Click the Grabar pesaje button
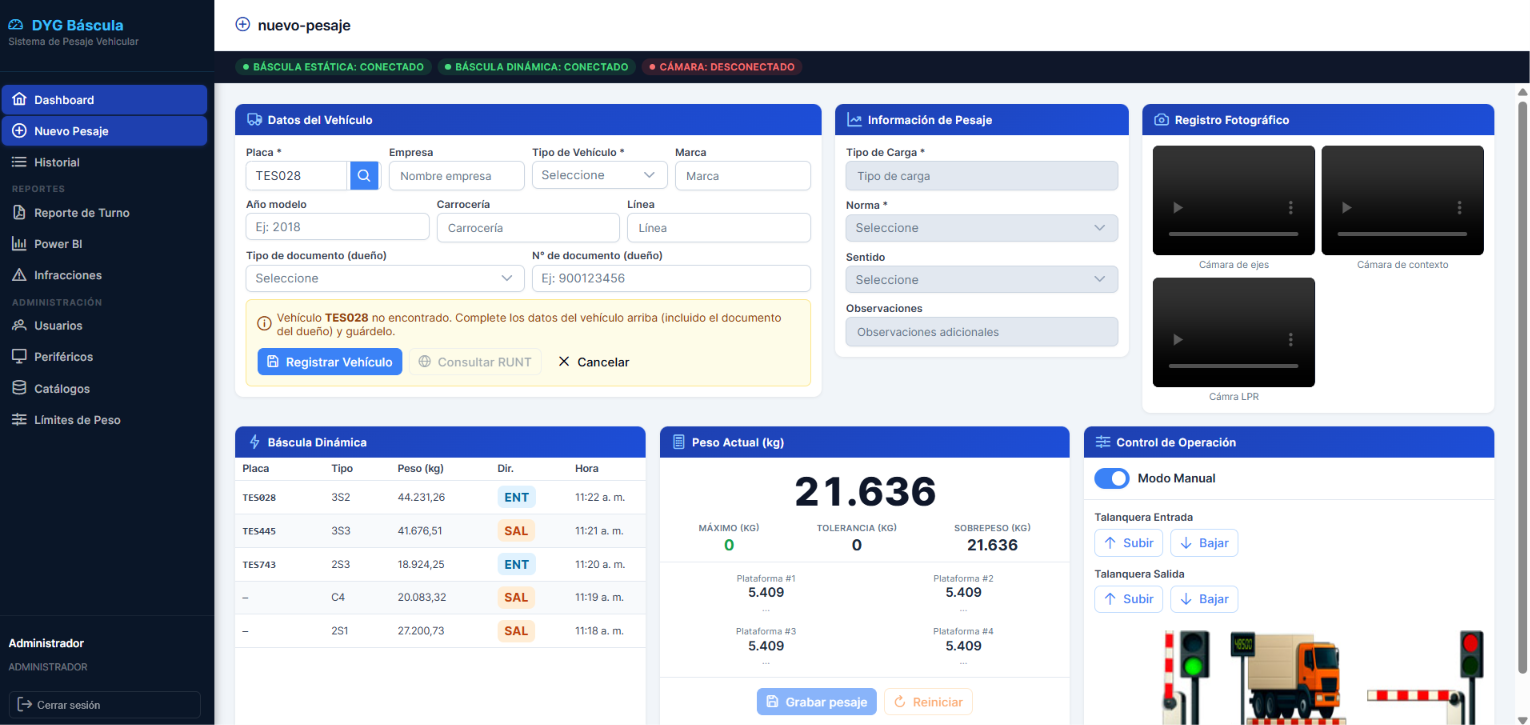 tap(817, 702)
